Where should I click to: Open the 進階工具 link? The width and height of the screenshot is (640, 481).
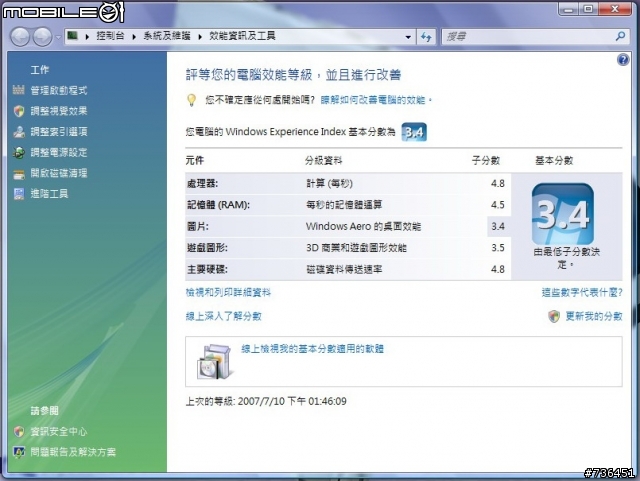[49, 194]
